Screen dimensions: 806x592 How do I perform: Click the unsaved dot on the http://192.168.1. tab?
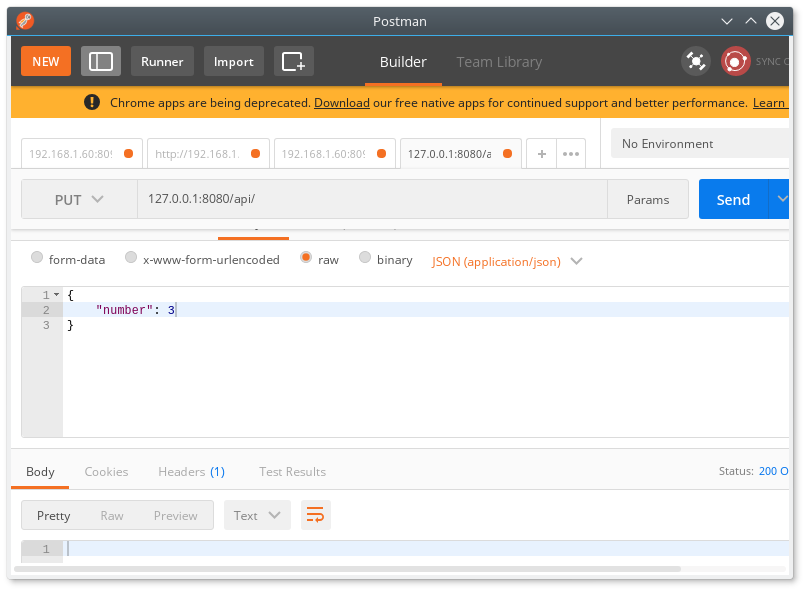point(255,154)
